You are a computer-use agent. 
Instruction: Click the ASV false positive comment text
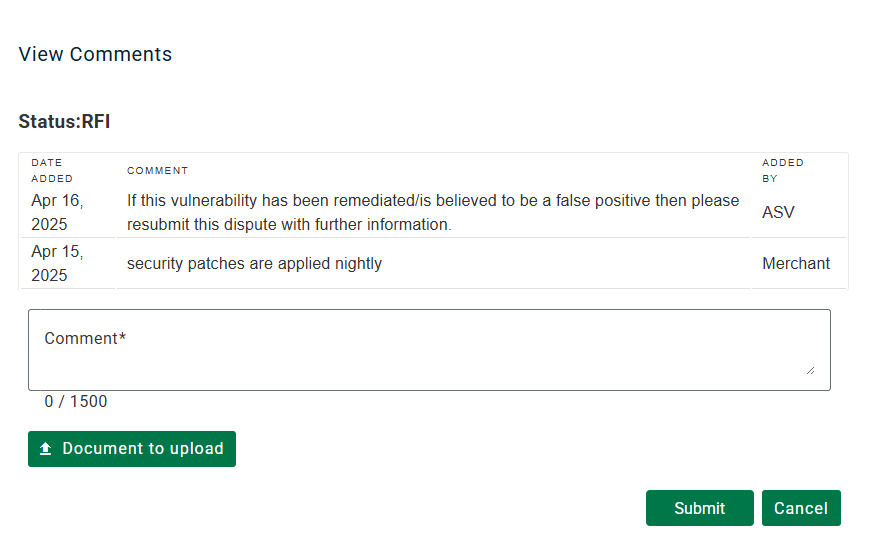433,212
